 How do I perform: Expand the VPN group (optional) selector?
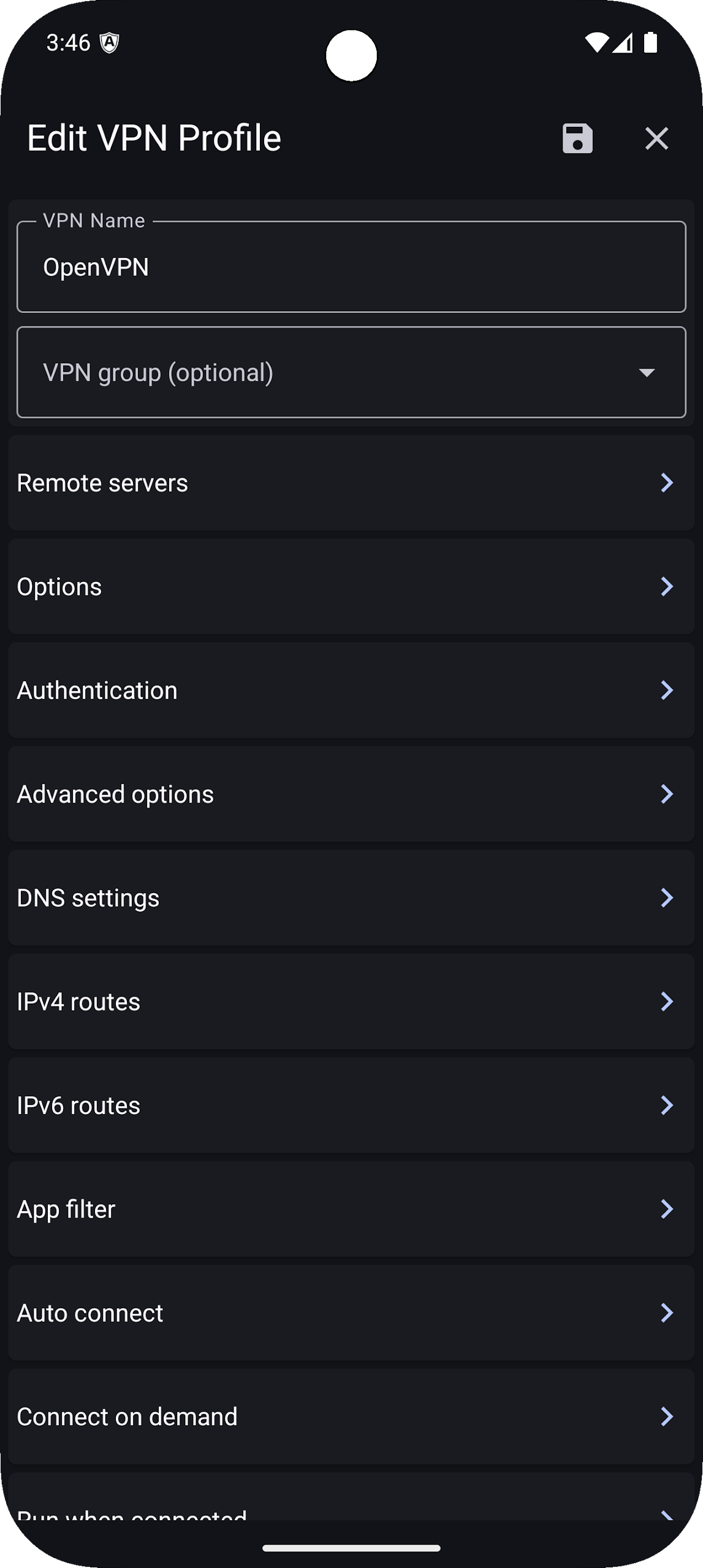click(x=351, y=372)
